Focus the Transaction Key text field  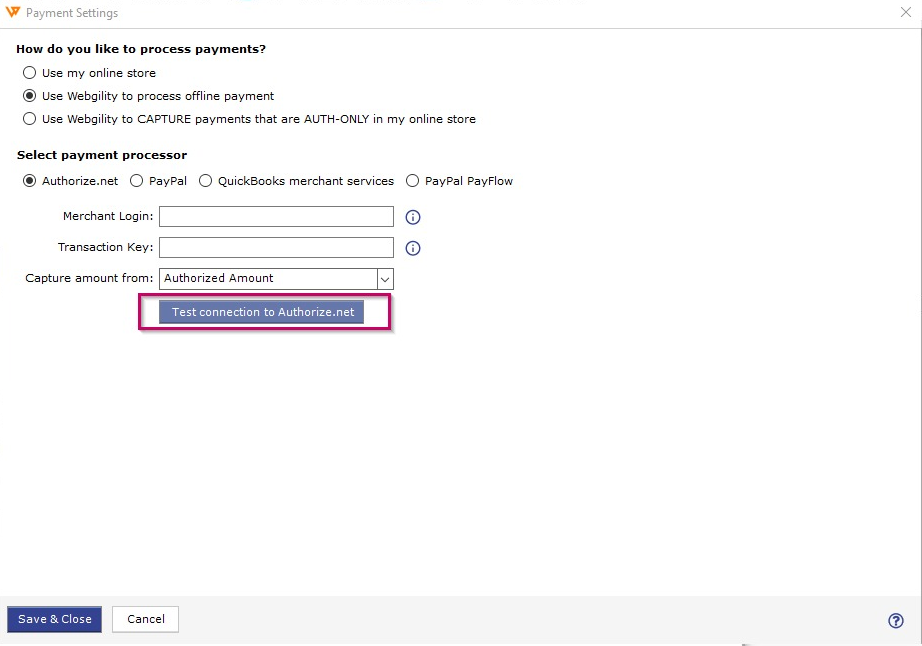tap(276, 247)
